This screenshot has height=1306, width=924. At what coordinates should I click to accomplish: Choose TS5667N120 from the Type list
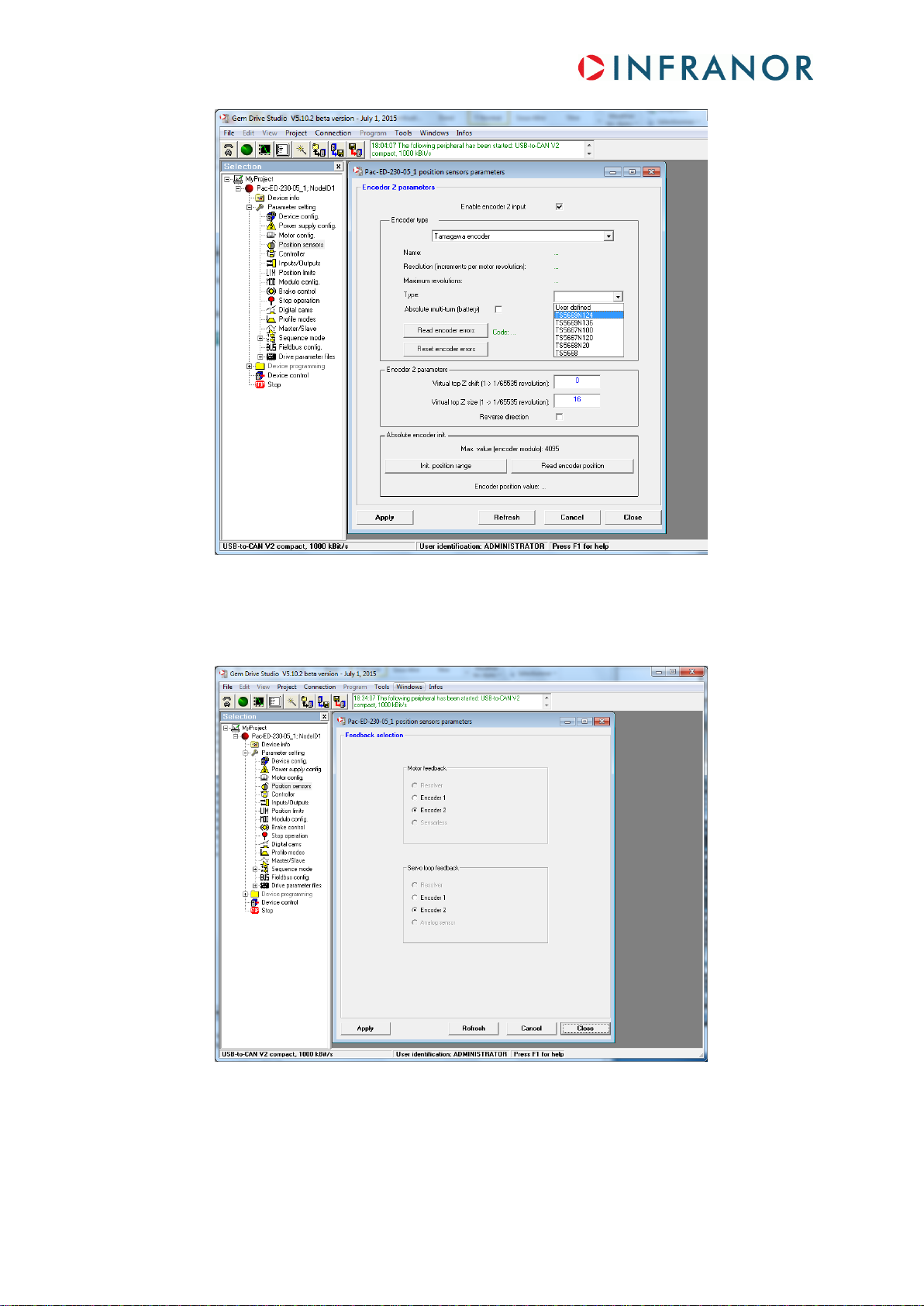click(588, 338)
